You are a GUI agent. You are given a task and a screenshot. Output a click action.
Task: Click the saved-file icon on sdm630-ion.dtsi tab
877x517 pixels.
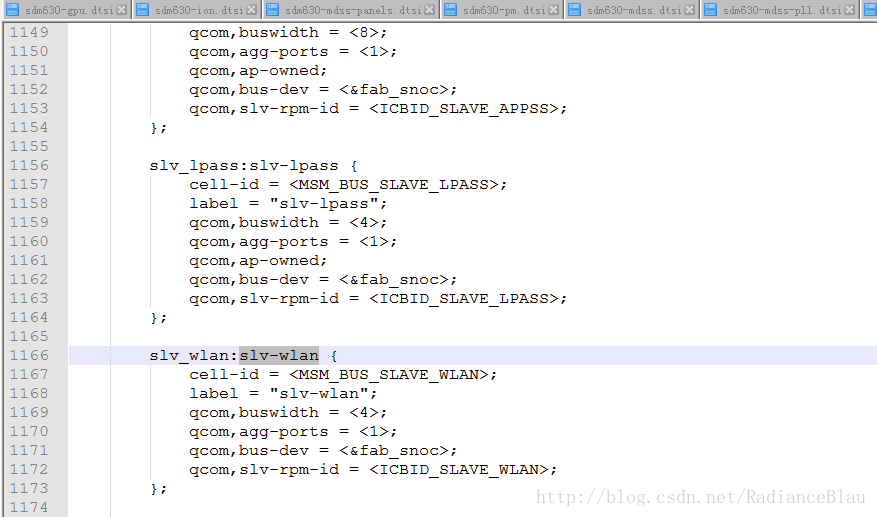[143, 10]
